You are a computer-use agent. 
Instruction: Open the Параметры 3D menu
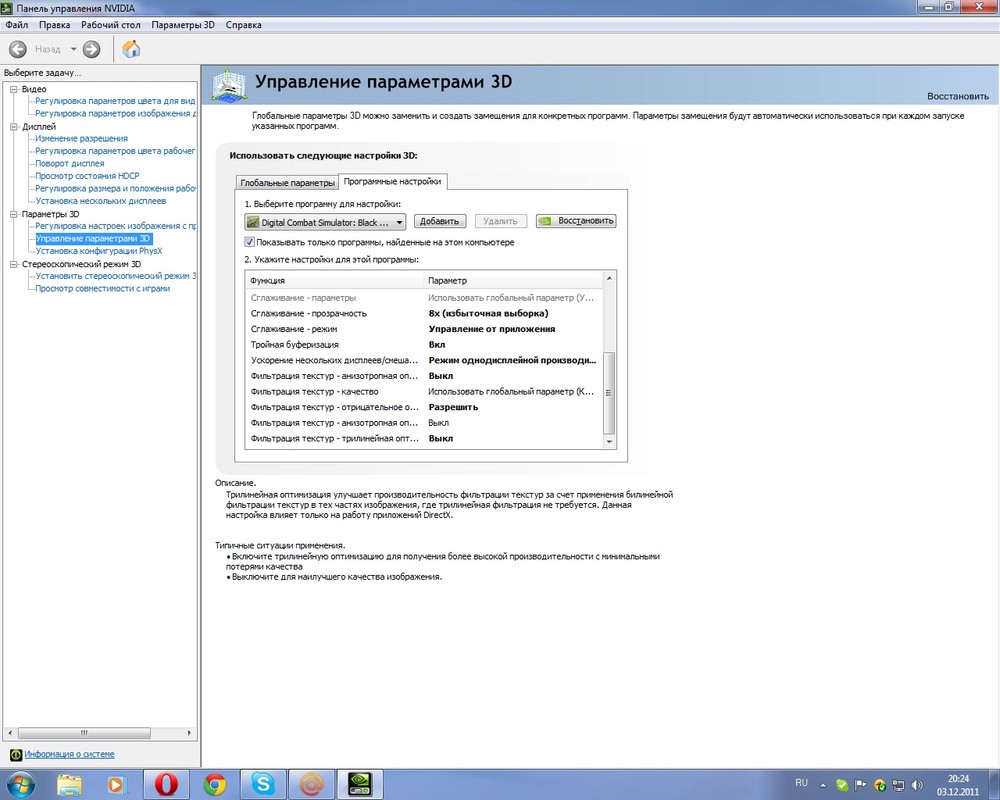point(183,25)
